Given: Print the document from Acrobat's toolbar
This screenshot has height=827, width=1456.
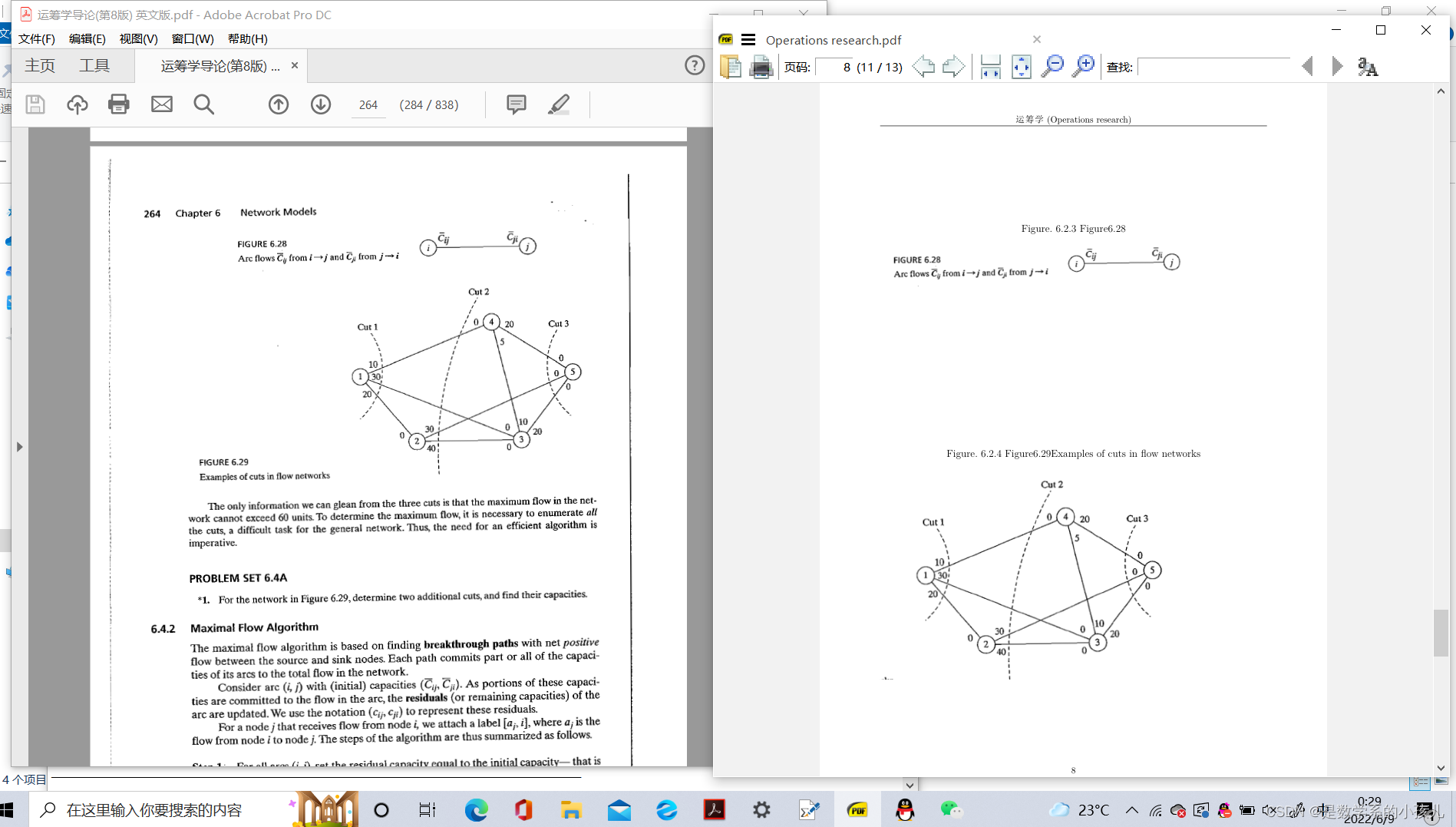Looking at the screenshot, I should click(119, 104).
